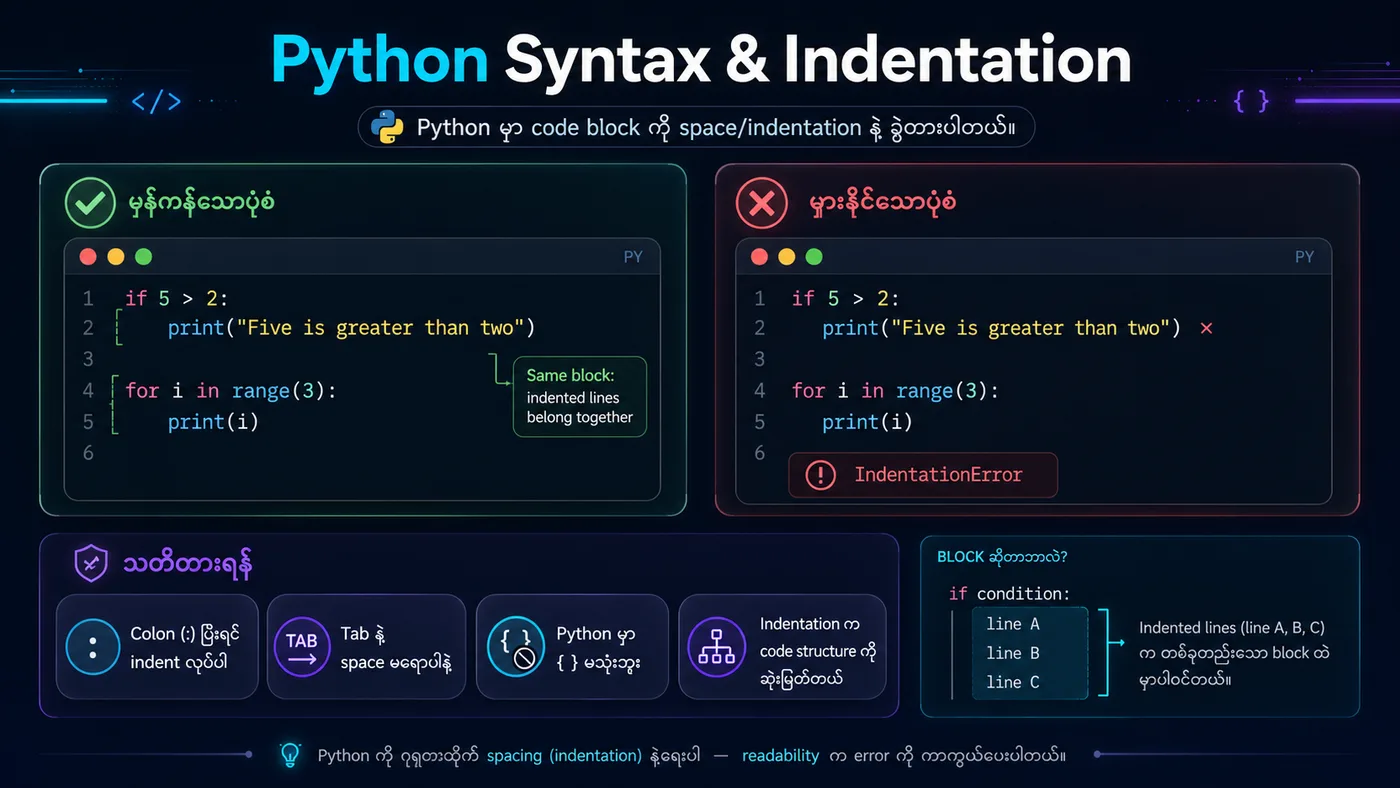Click the red X circle icon
The width and height of the screenshot is (1400, 788).
pyautogui.click(x=762, y=203)
